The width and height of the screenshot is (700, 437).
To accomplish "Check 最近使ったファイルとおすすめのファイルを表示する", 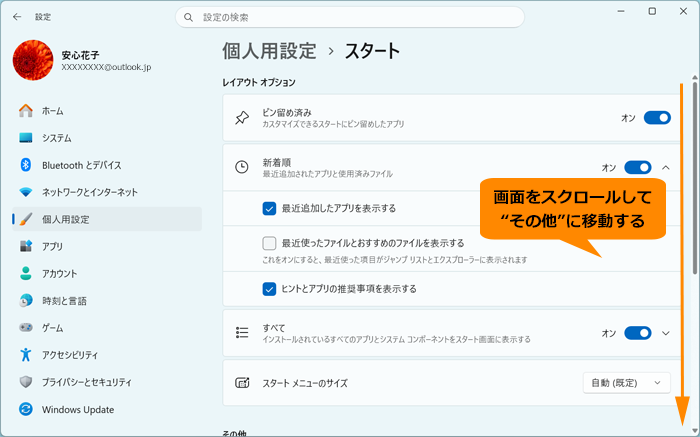I will pyautogui.click(x=269, y=243).
